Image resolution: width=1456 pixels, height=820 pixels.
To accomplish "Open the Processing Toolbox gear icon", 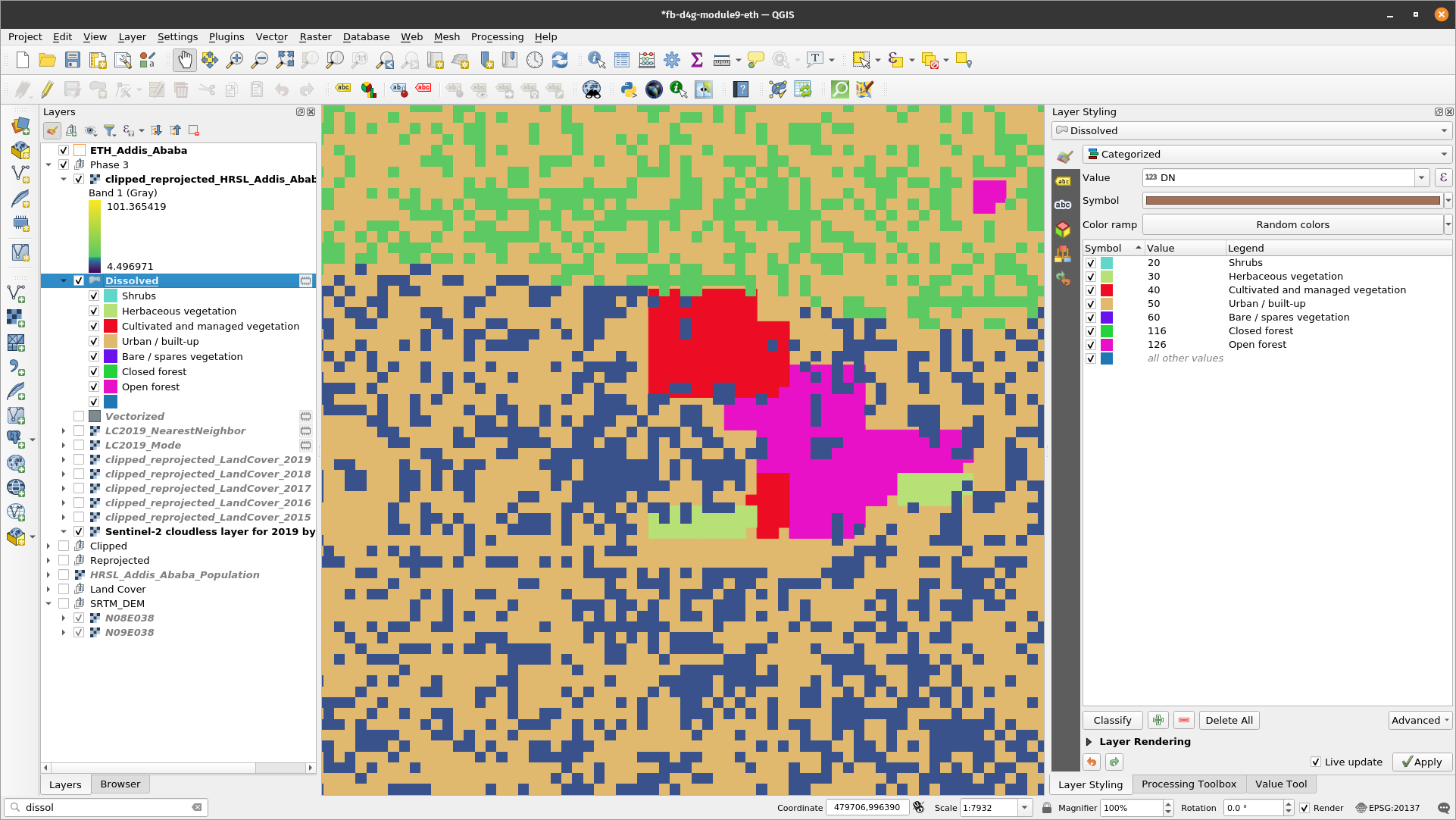I will click(672, 60).
